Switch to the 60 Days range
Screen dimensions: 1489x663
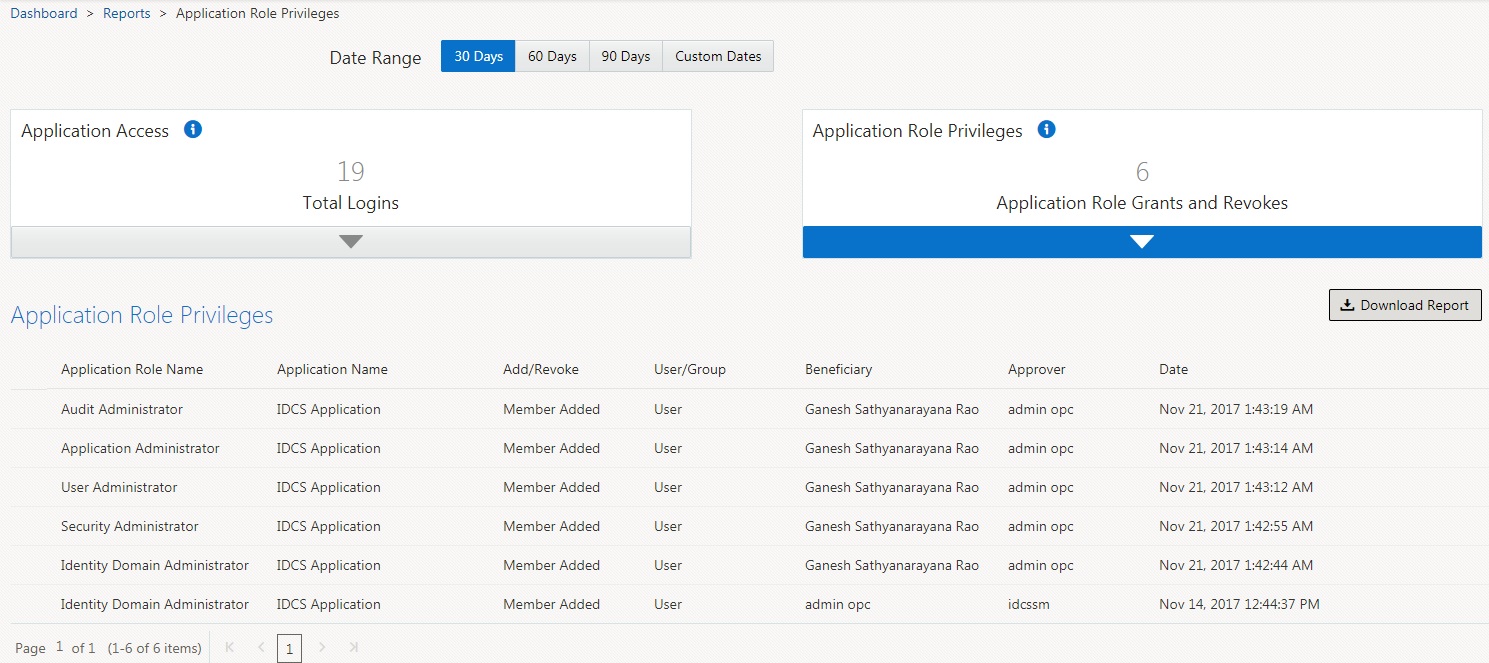552,56
